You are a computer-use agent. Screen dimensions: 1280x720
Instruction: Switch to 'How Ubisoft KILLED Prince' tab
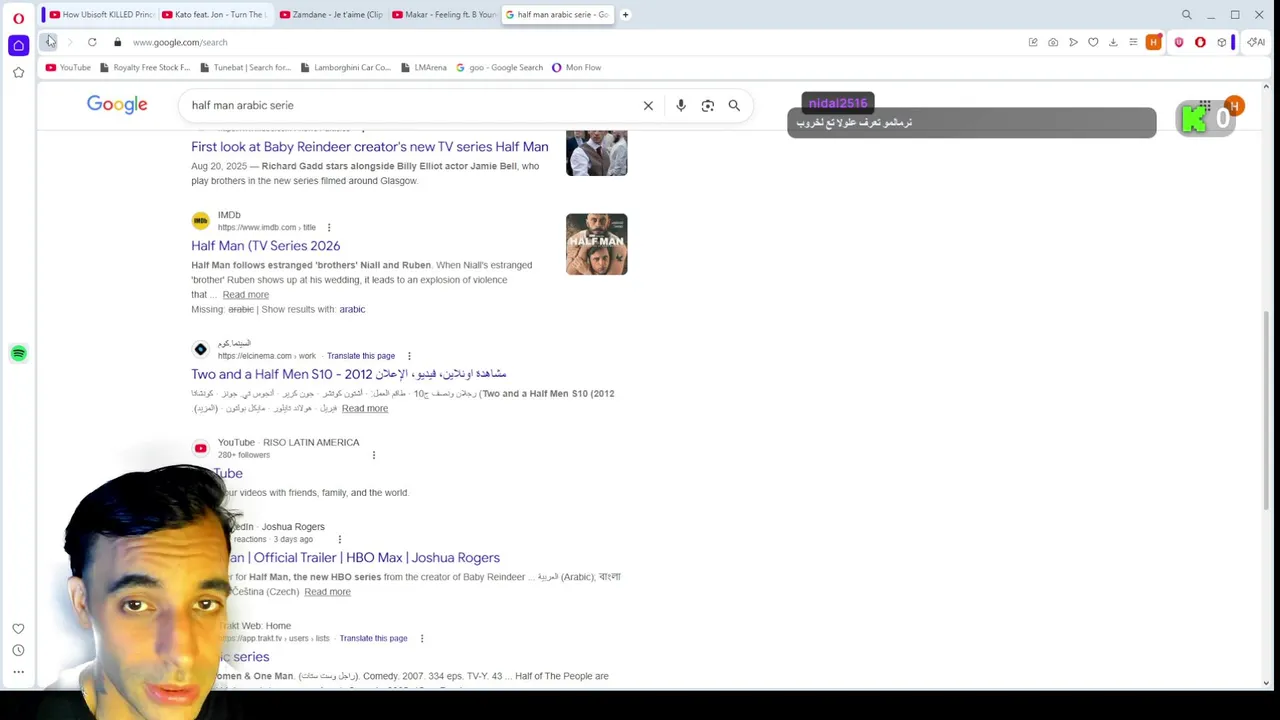click(x=101, y=15)
